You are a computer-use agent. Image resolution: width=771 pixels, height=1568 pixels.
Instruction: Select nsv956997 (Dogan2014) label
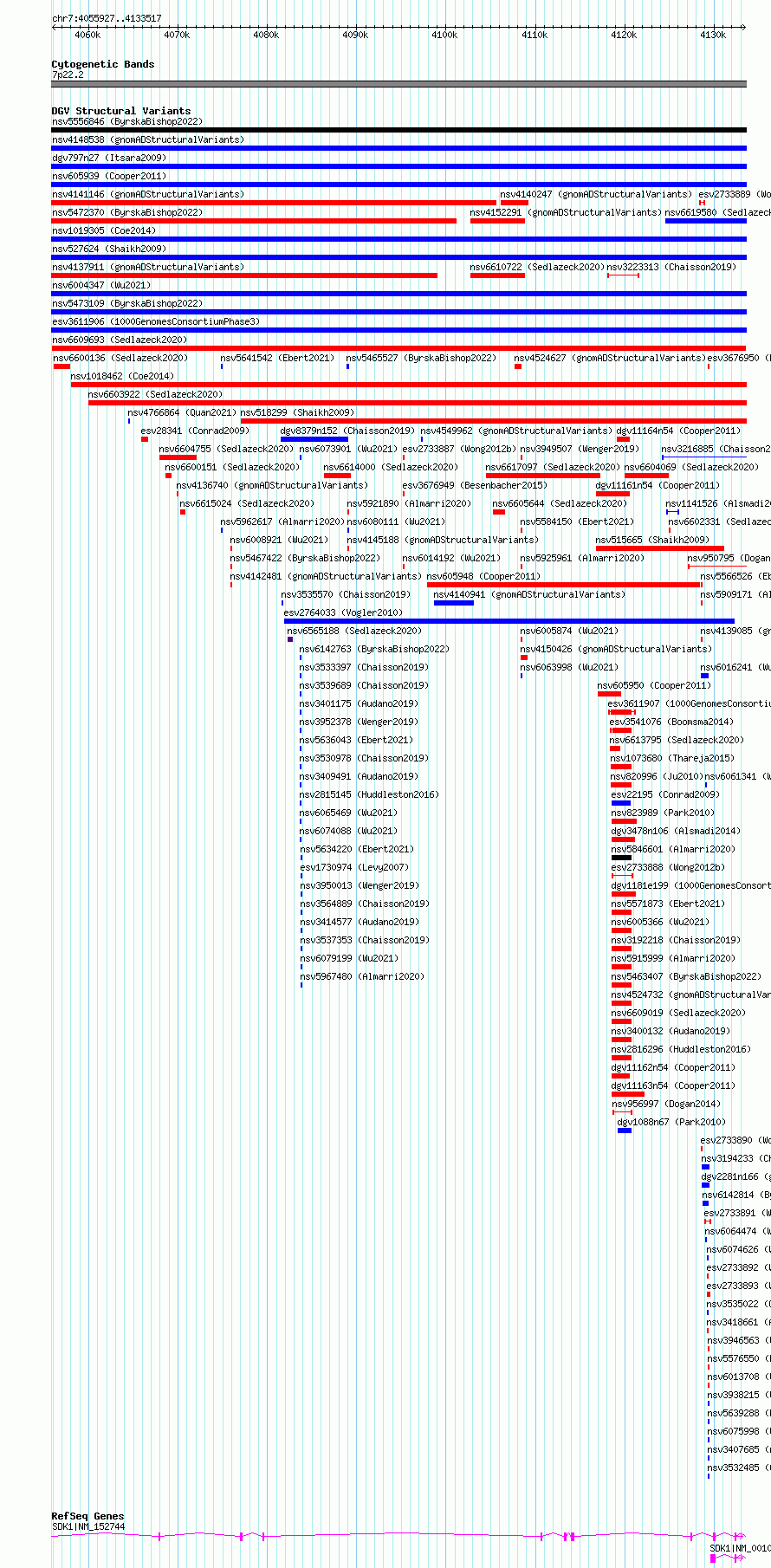point(666,1104)
